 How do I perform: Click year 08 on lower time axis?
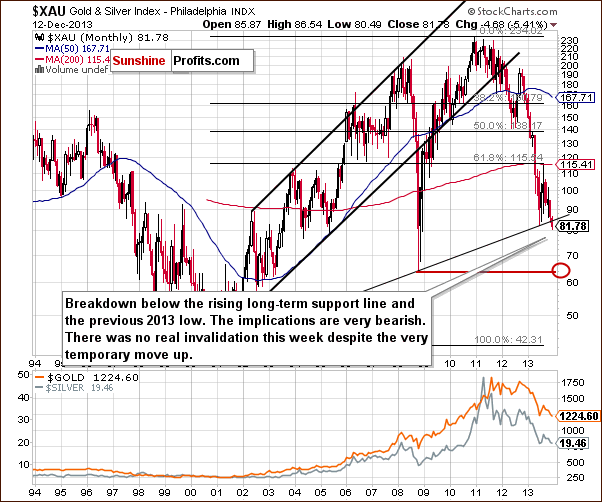[398, 492]
